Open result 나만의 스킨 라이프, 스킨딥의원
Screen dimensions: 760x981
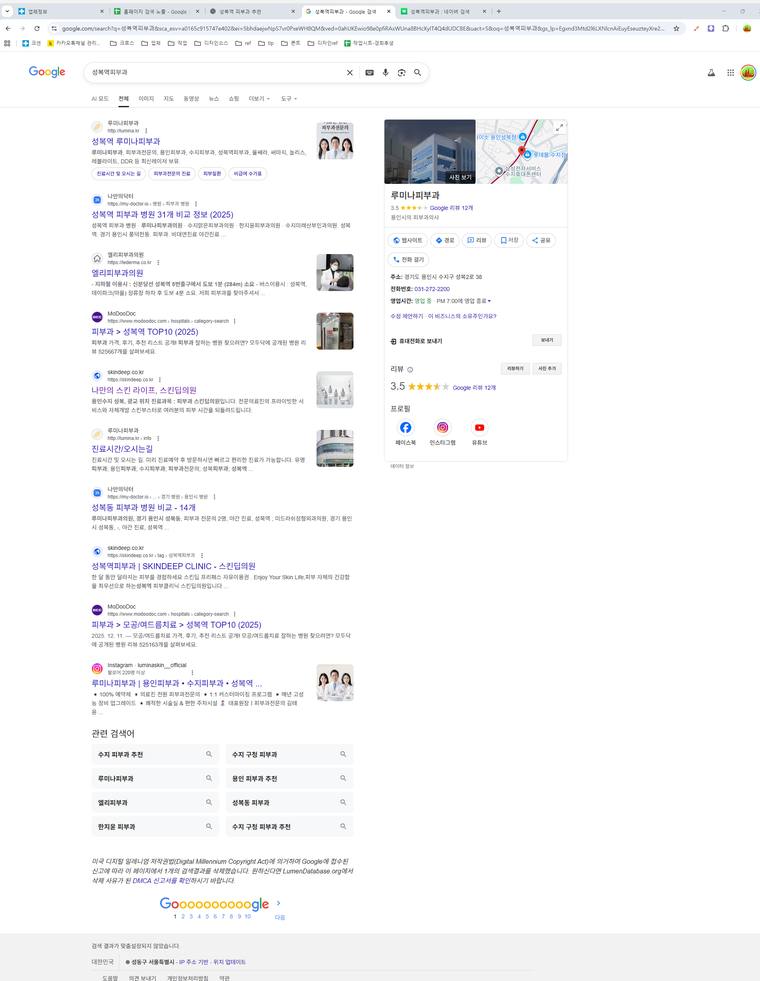[x=144, y=390]
